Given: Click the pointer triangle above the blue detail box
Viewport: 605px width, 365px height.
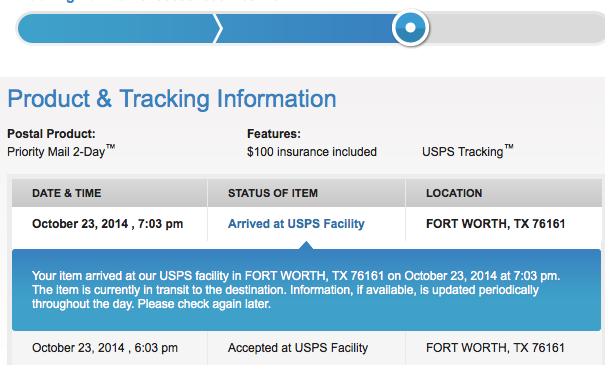Looking at the screenshot, I should point(306,245).
